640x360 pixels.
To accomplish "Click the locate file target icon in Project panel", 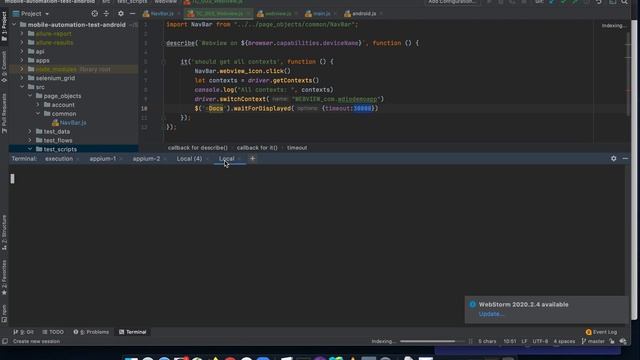I will 95,13.
